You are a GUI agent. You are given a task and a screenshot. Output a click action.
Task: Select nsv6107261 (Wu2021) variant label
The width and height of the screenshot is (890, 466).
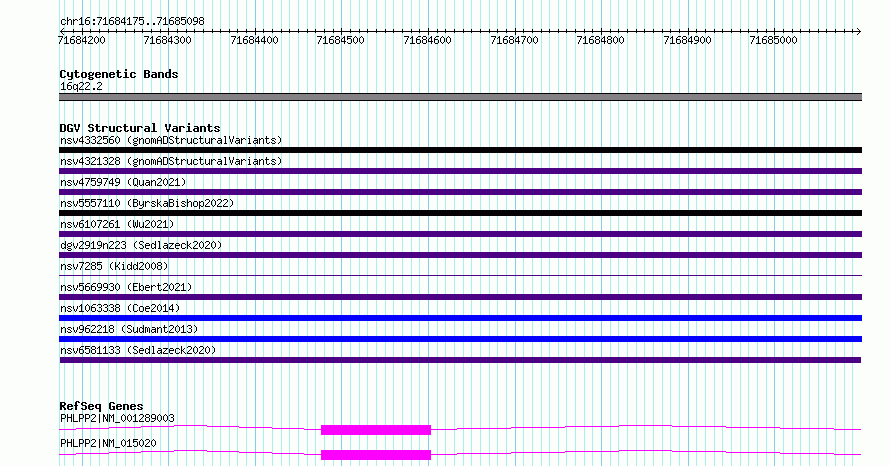117,224
